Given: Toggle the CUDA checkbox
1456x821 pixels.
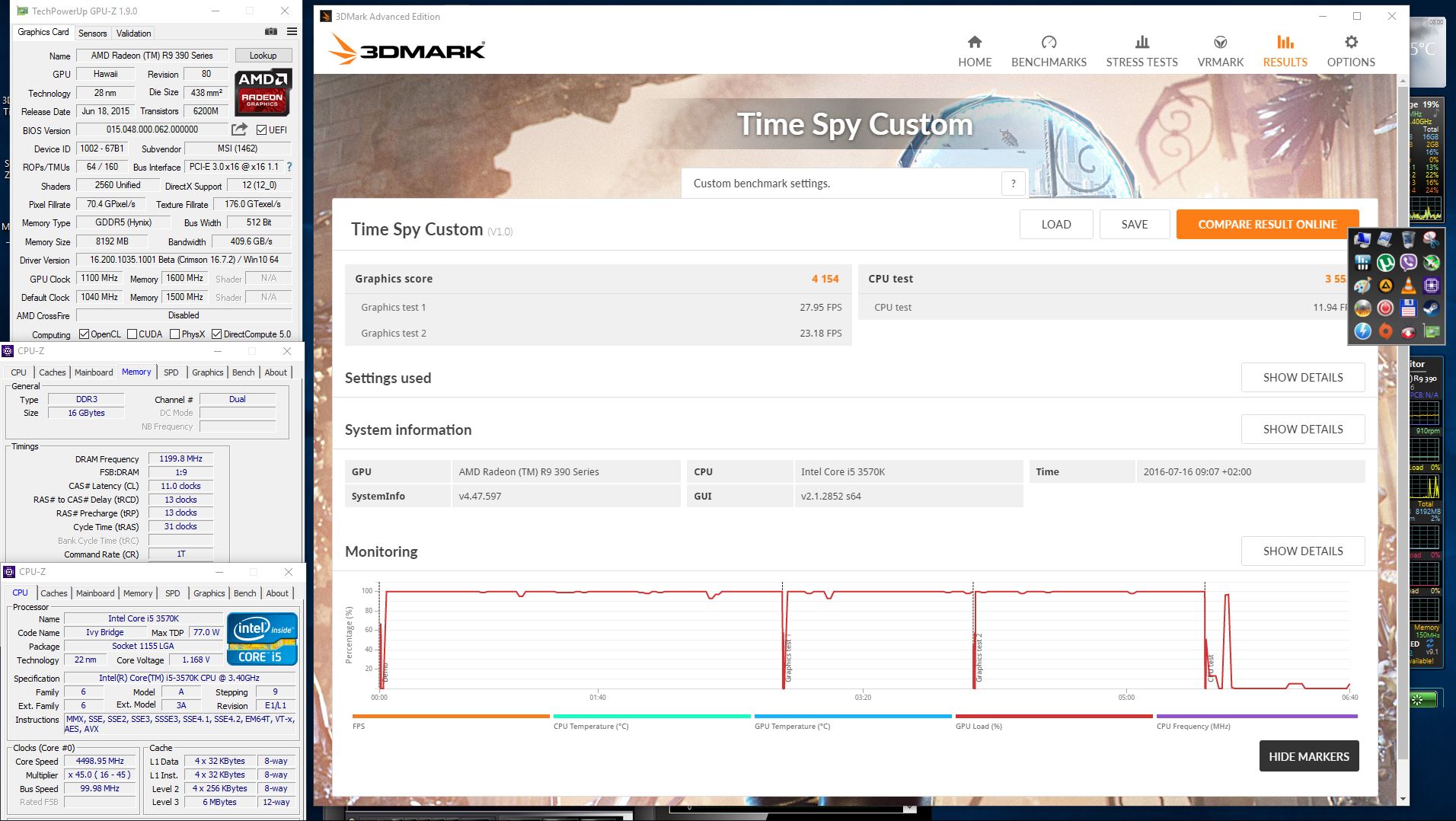Looking at the screenshot, I should 133,334.
